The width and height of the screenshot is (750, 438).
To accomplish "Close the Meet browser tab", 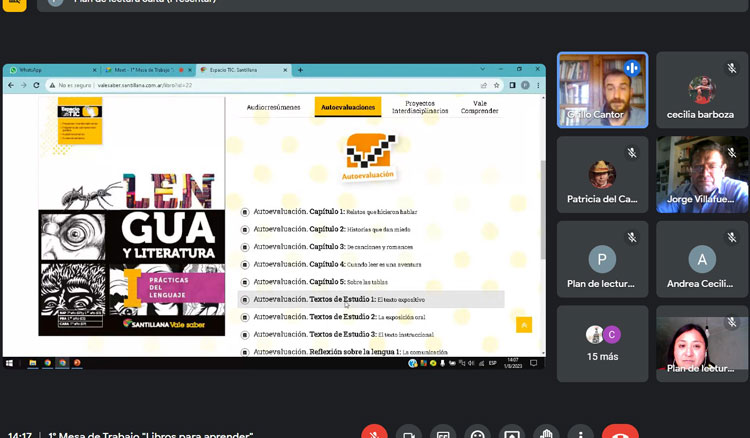I will coord(190,70).
